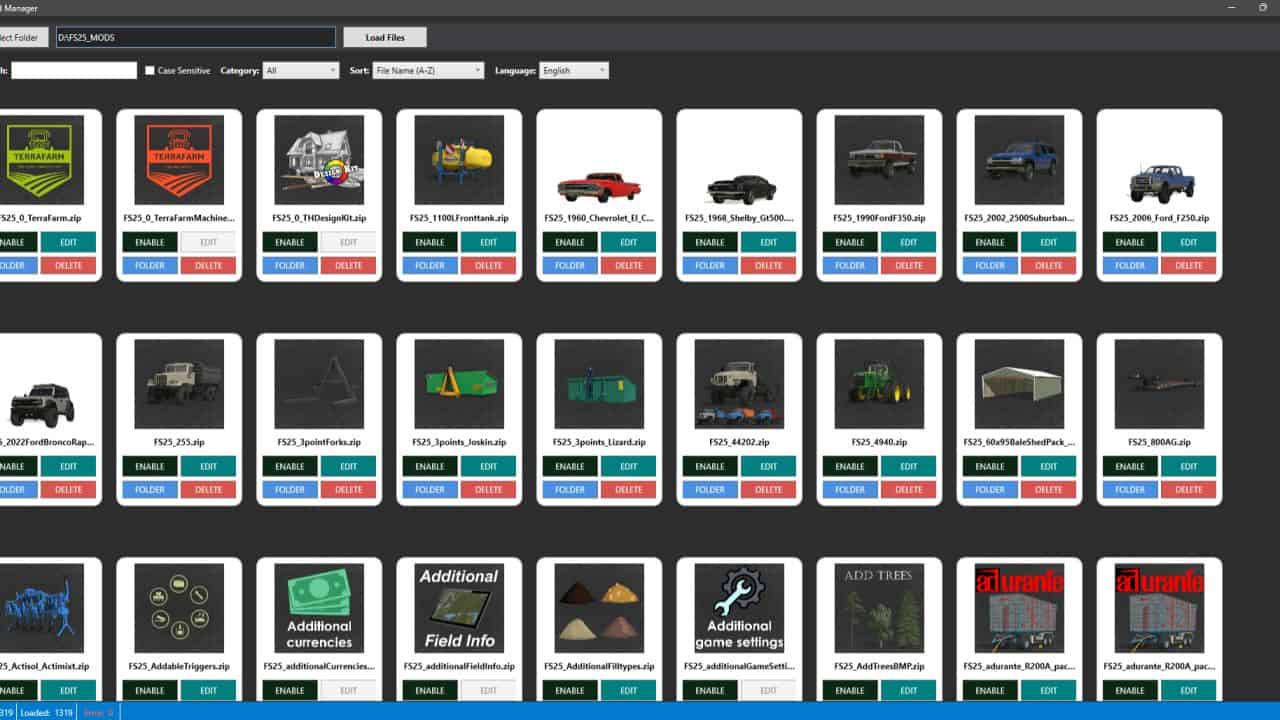Click the search input field
This screenshot has height=720, width=1280.
(72, 70)
